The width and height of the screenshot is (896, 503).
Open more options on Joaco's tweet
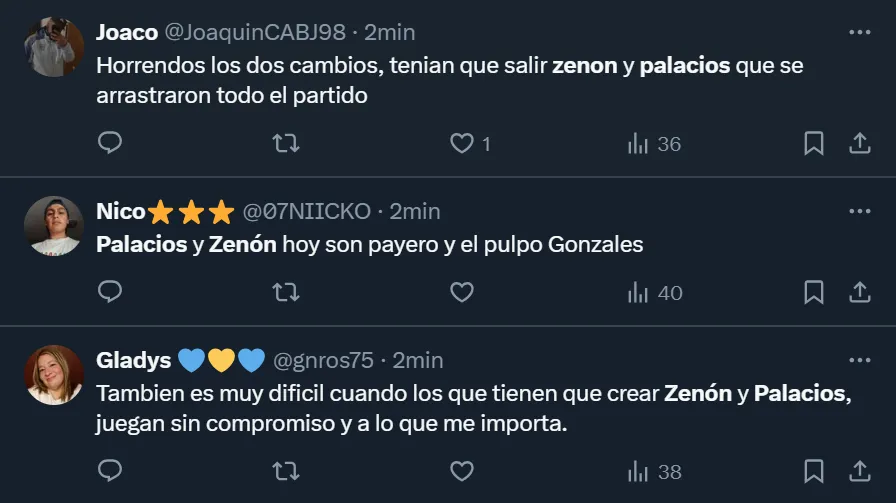[x=859, y=33]
